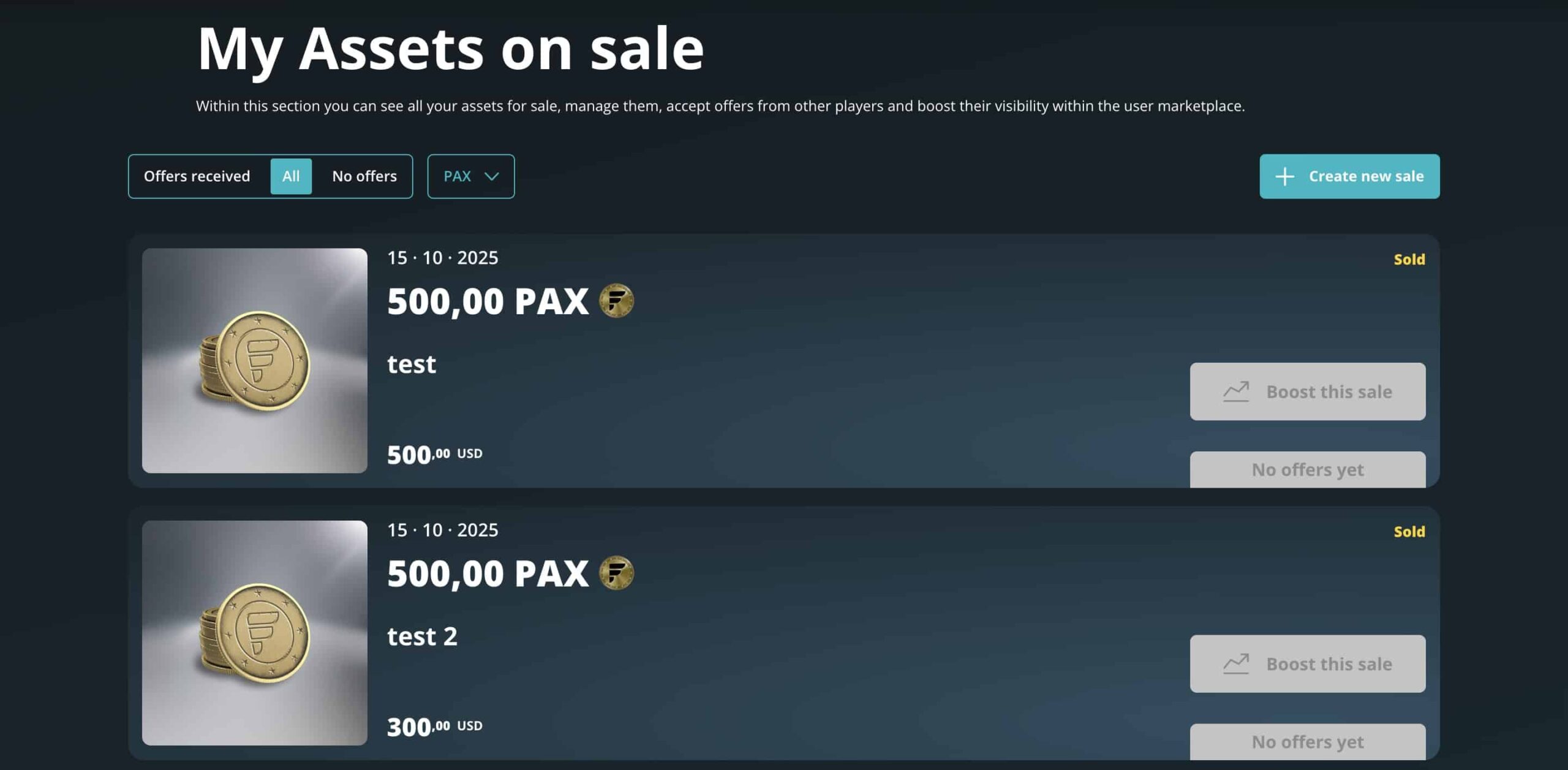Click No offers yet on the test 2 listing
The image size is (1568, 770).
point(1307,742)
